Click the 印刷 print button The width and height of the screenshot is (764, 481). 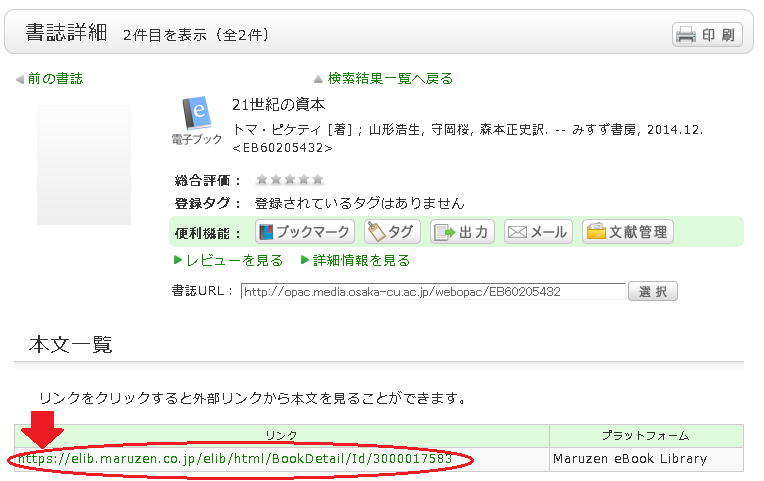click(706, 35)
